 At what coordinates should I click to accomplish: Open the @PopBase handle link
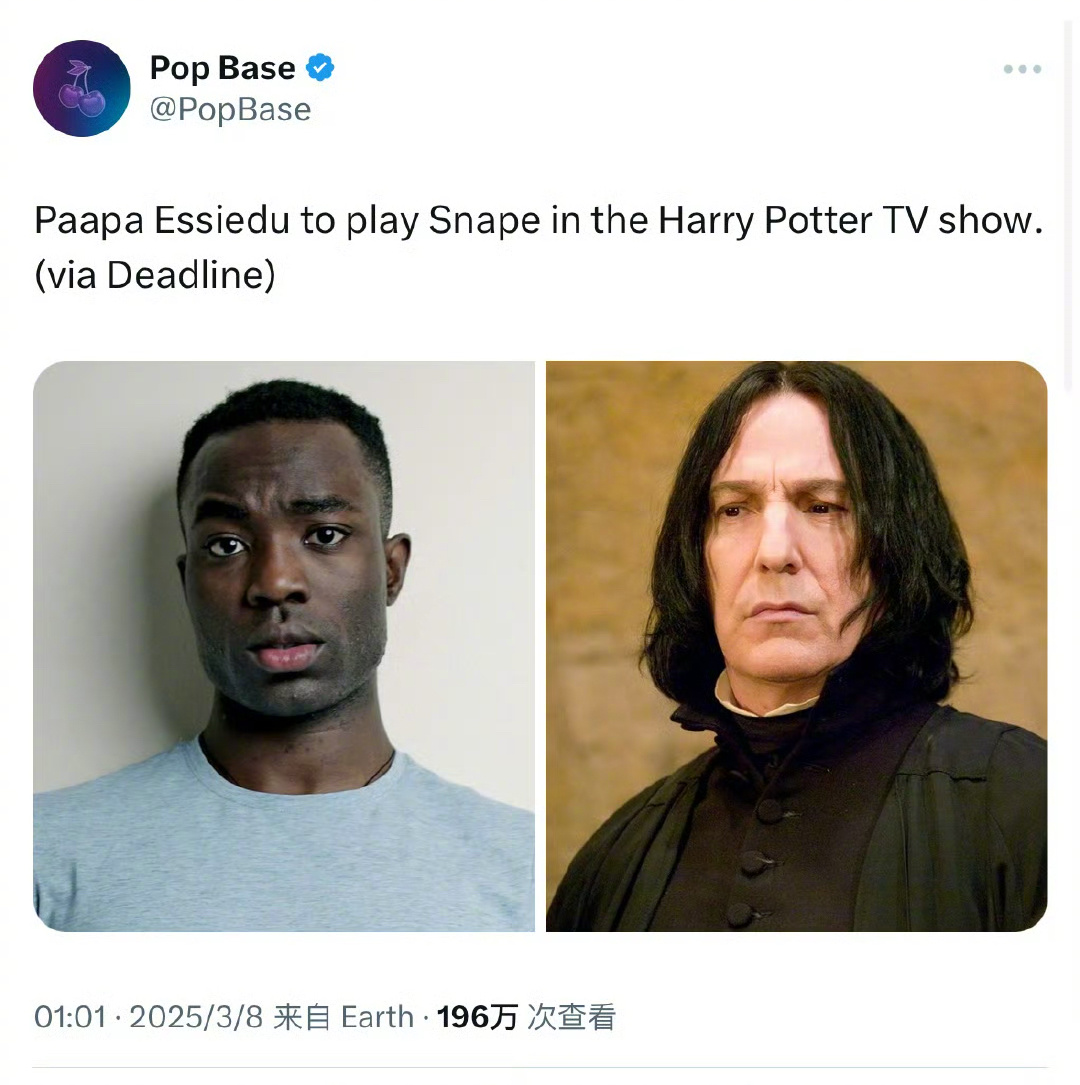pos(230,109)
